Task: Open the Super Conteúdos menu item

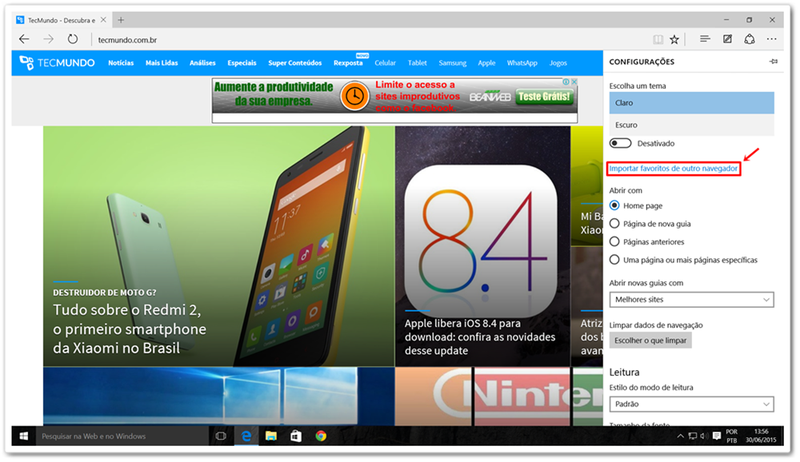Action: click(x=295, y=63)
